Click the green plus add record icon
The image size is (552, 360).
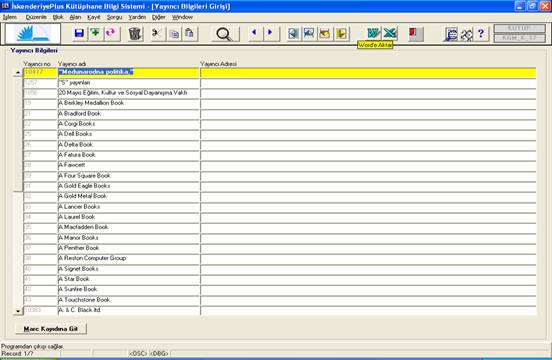(x=95, y=33)
